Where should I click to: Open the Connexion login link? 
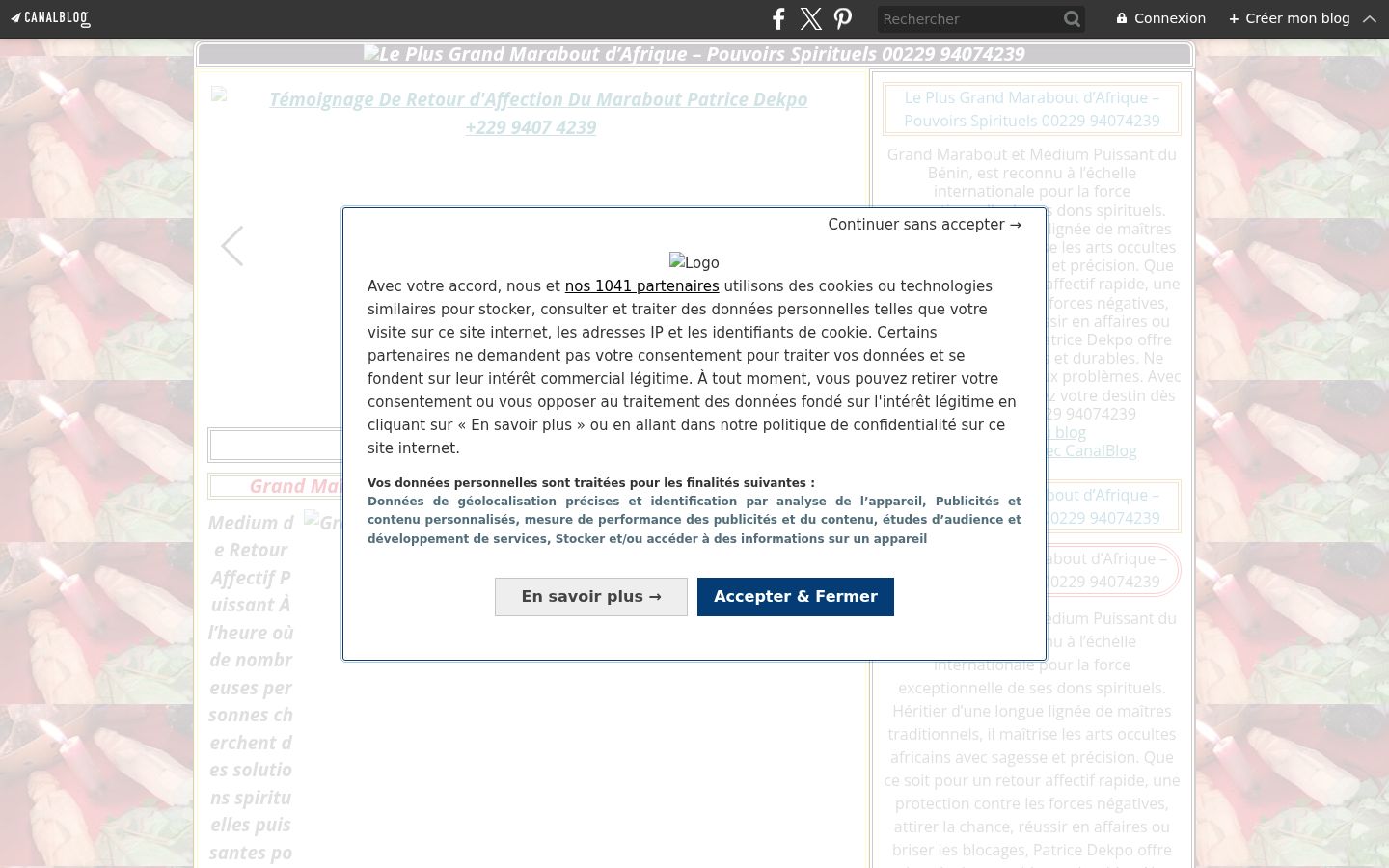(1161, 18)
